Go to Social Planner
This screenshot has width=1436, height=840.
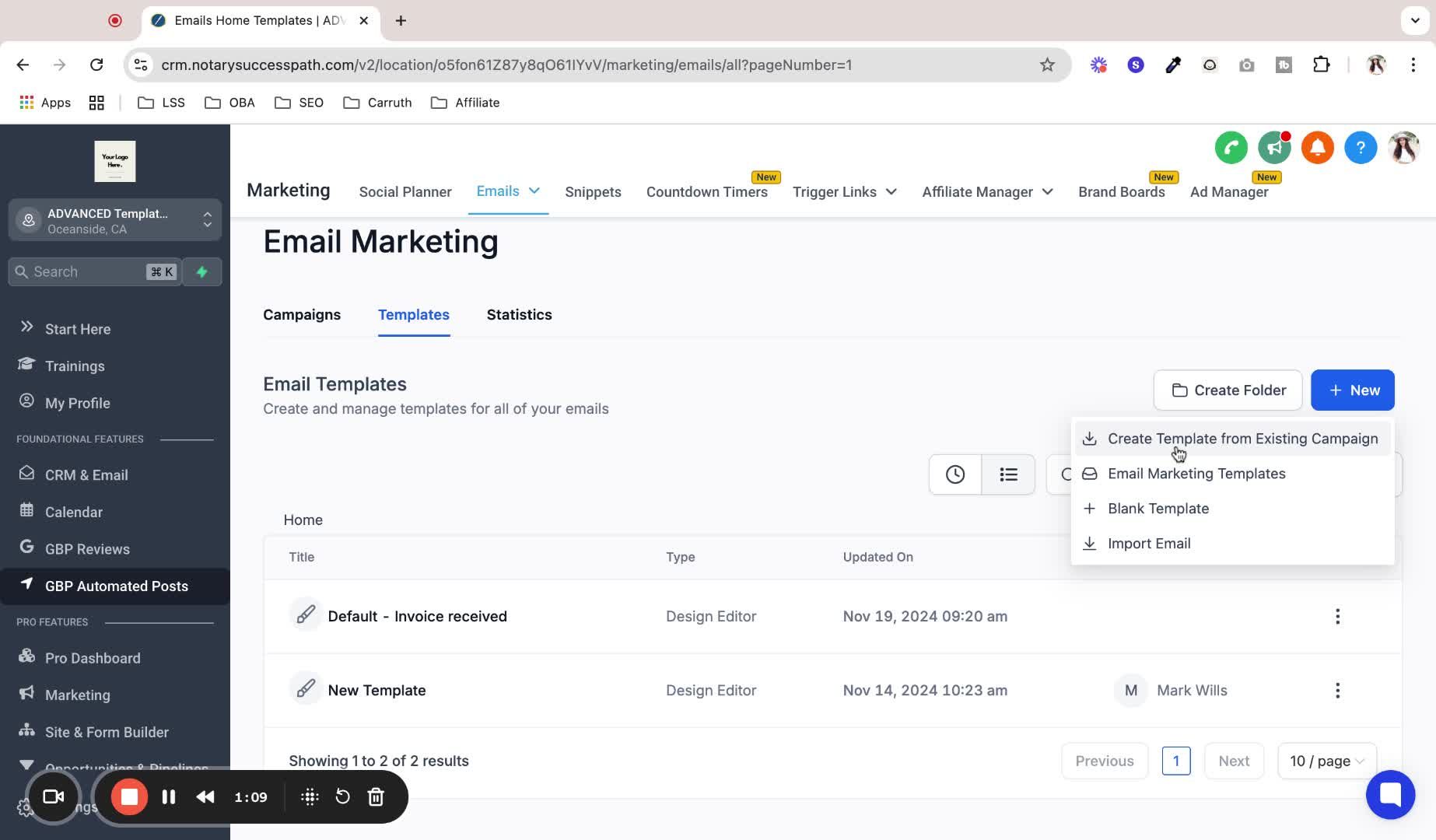tap(405, 192)
